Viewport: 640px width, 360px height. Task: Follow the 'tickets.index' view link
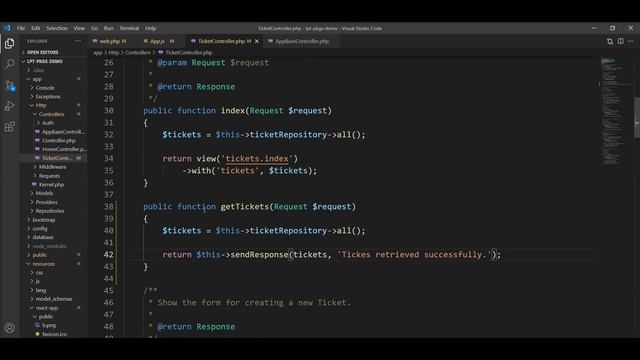click(x=257, y=159)
